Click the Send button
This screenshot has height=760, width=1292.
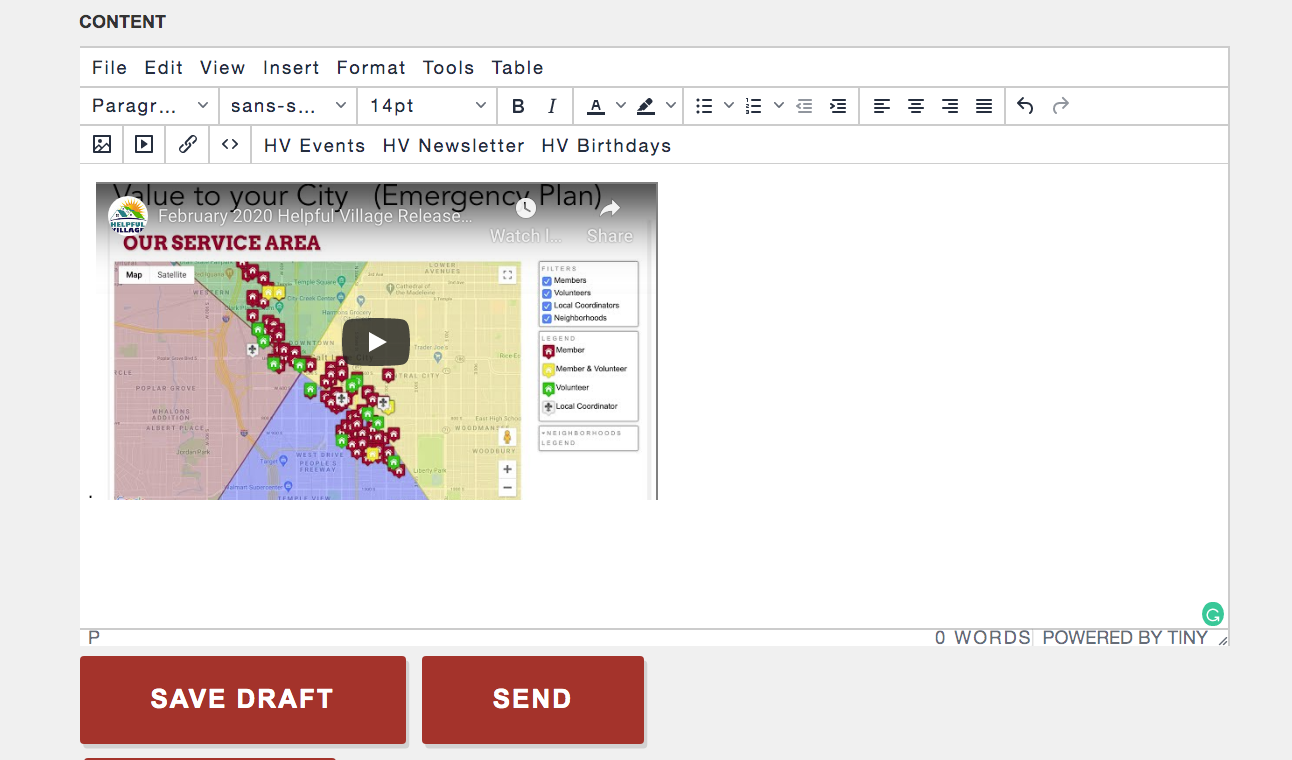[533, 700]
